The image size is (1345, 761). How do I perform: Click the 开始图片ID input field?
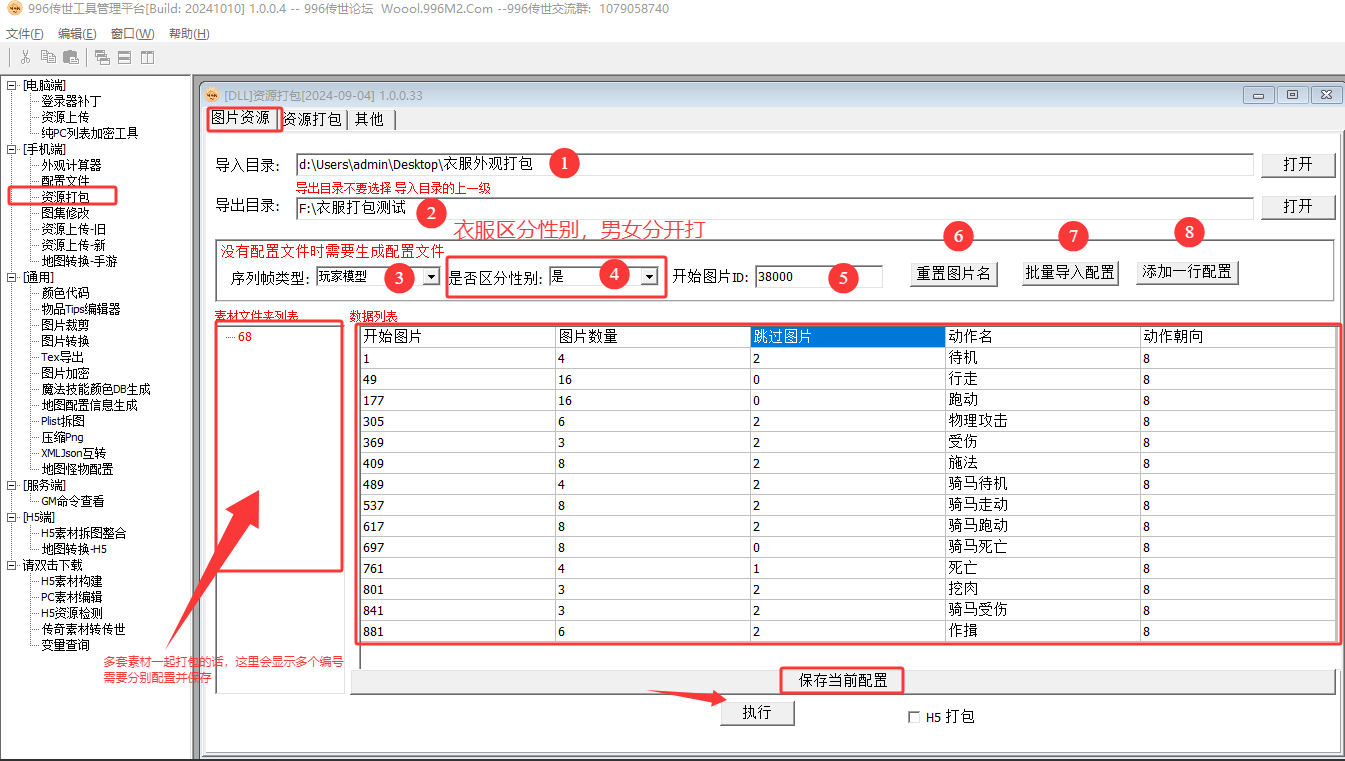click(x=818, y=277)
